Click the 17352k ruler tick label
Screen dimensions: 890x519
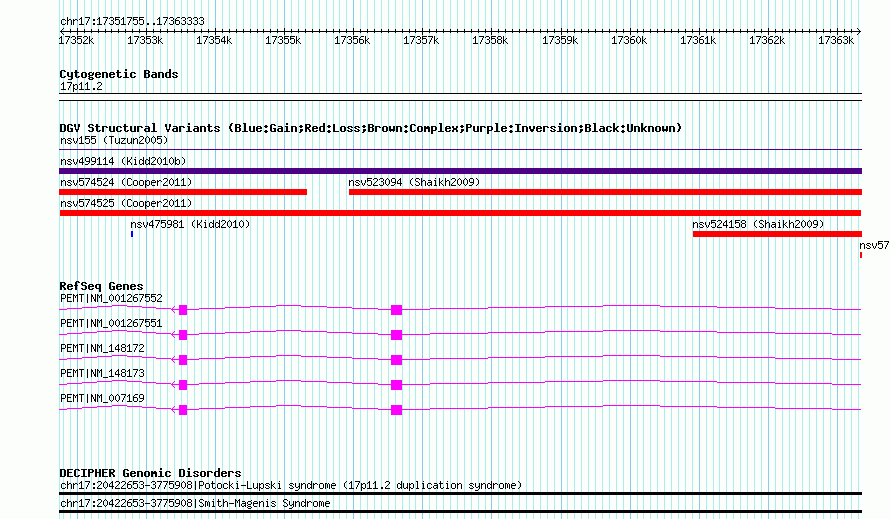(x=77, y=40)
